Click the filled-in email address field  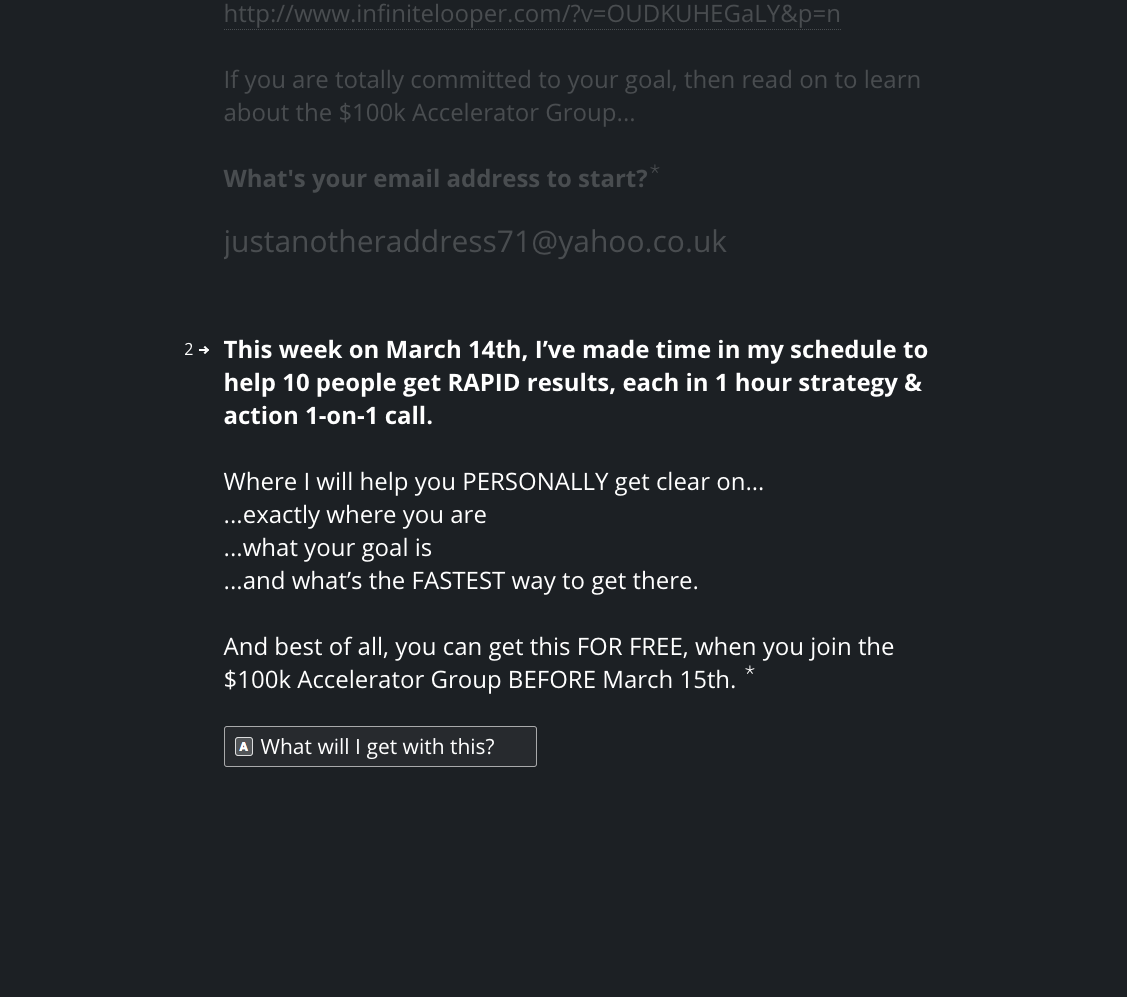(x=475, y=241)
